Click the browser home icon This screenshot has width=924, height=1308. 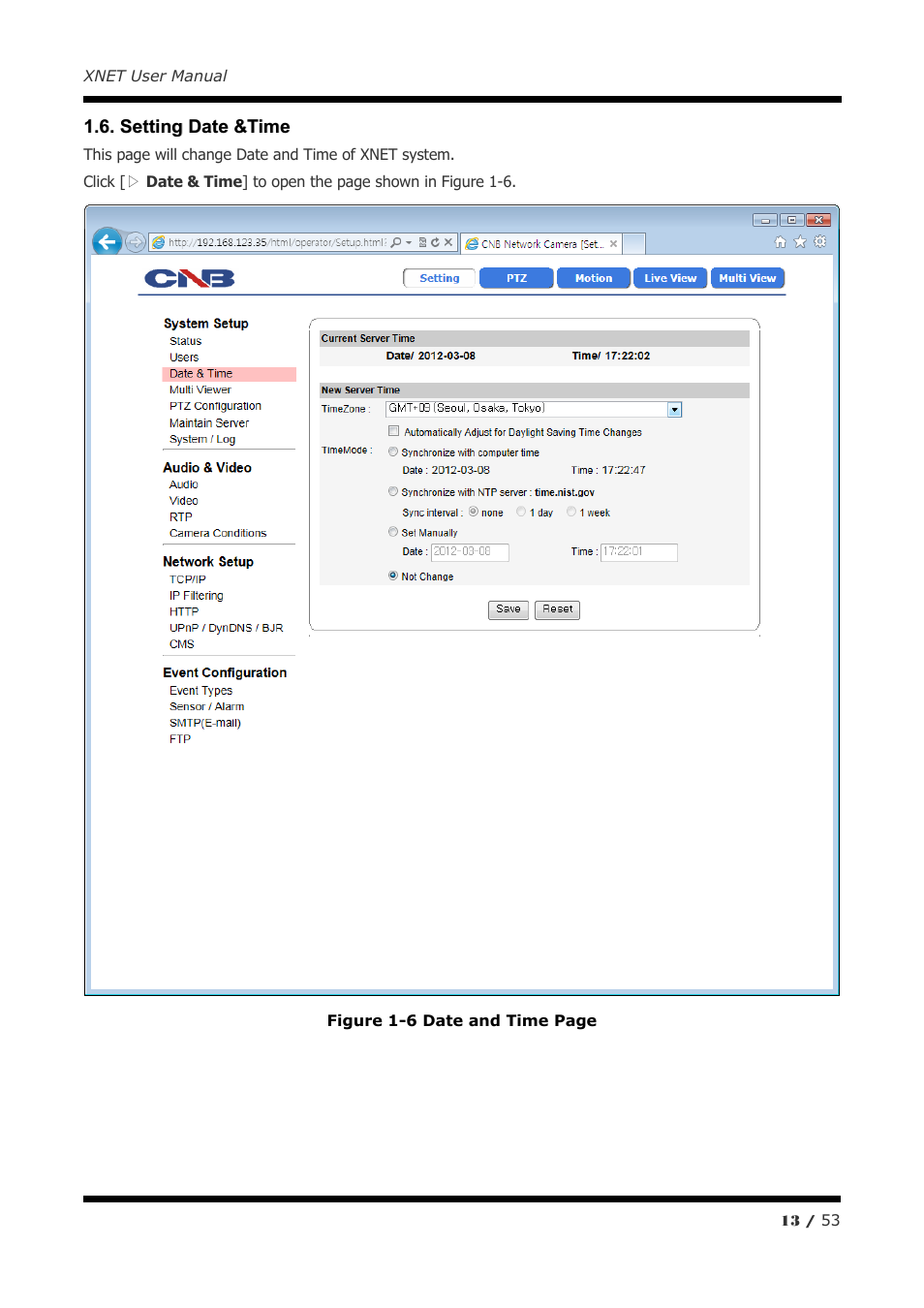coord(780,242)
